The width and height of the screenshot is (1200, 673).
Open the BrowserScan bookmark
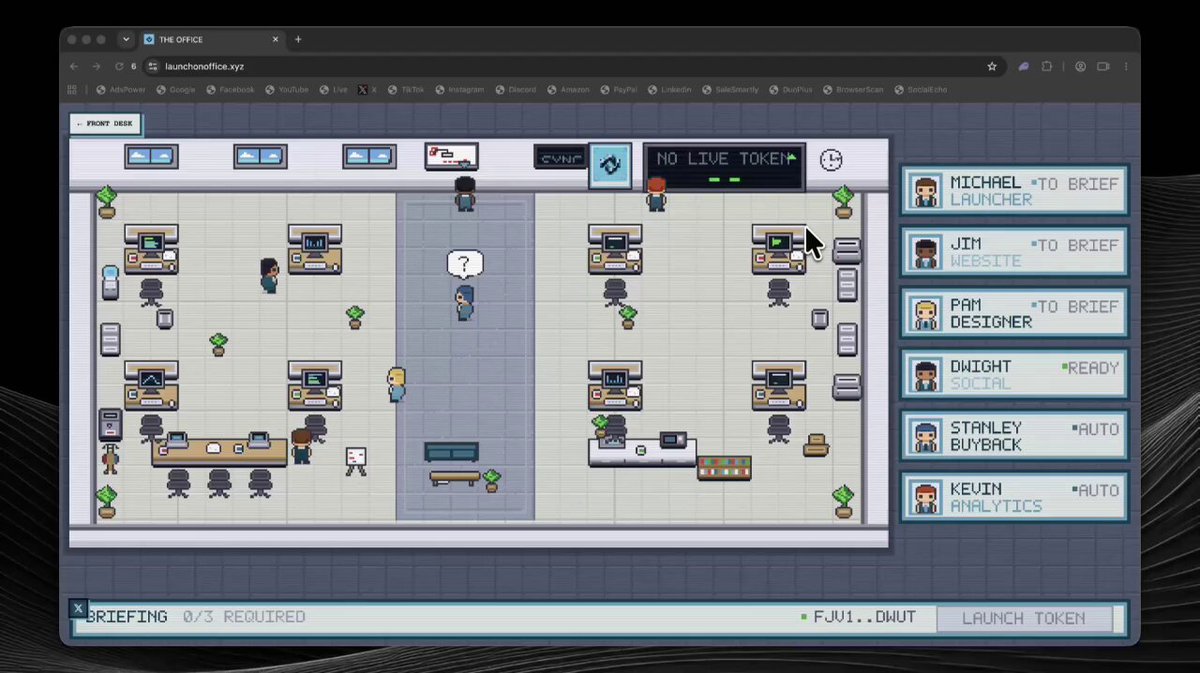point(853,90)
